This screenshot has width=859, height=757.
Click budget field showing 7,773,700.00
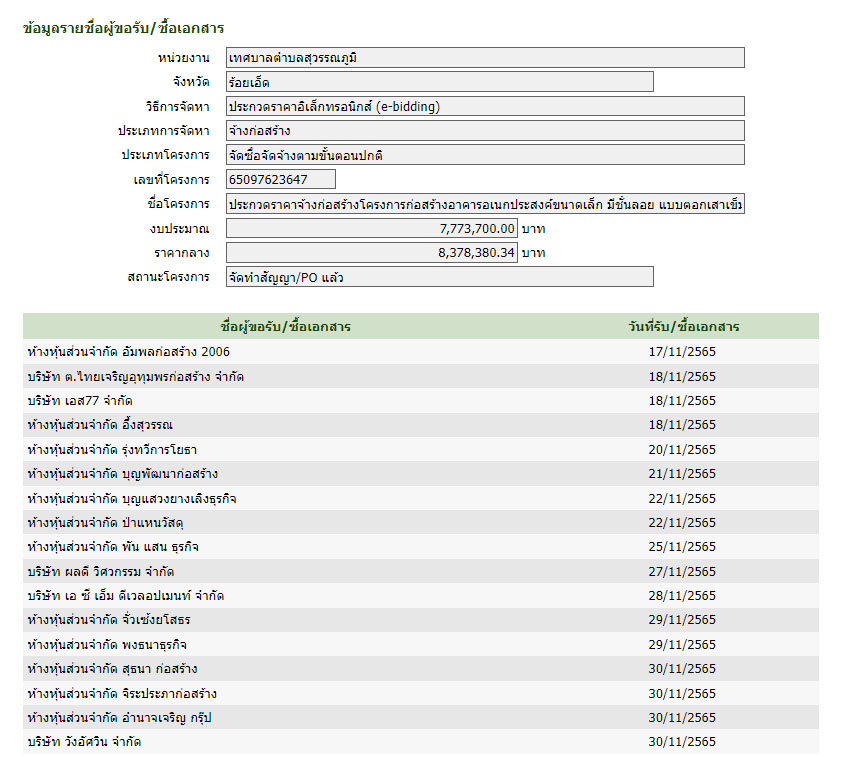(x=371, y=229)
